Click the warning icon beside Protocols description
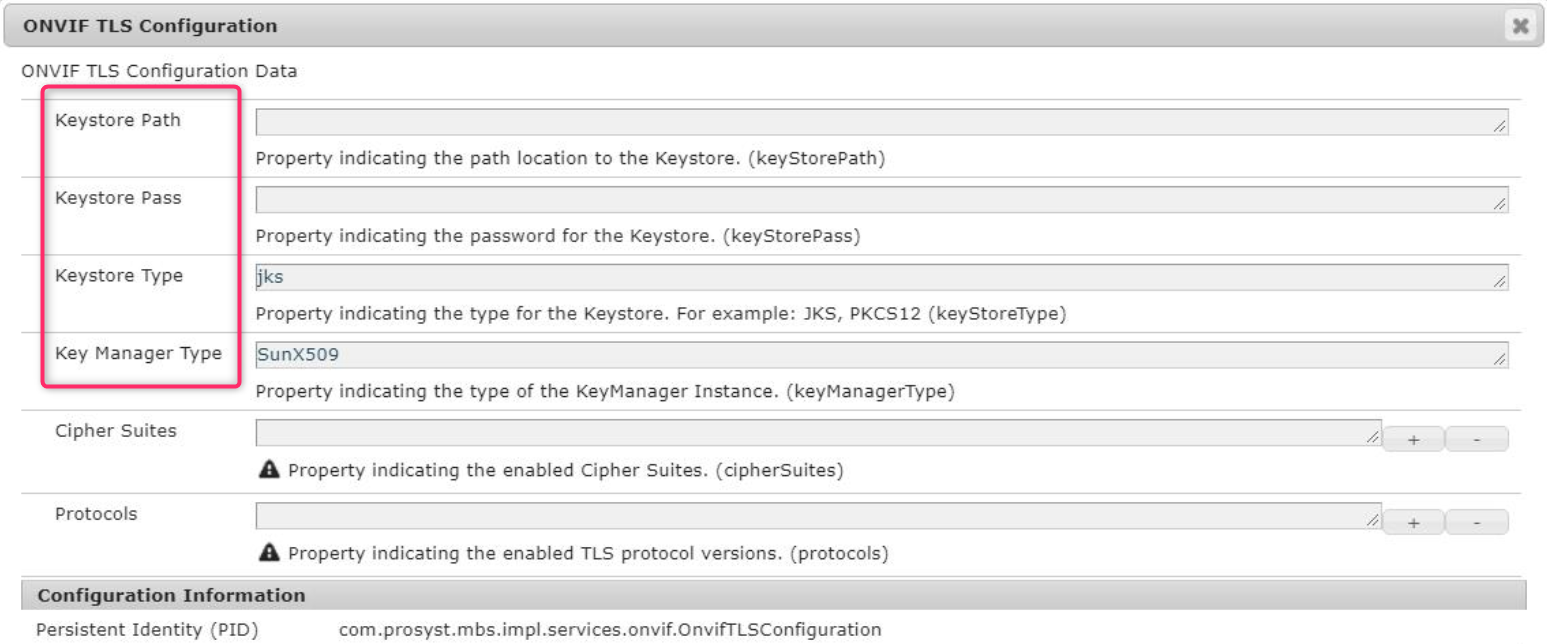 pos(269,553)
